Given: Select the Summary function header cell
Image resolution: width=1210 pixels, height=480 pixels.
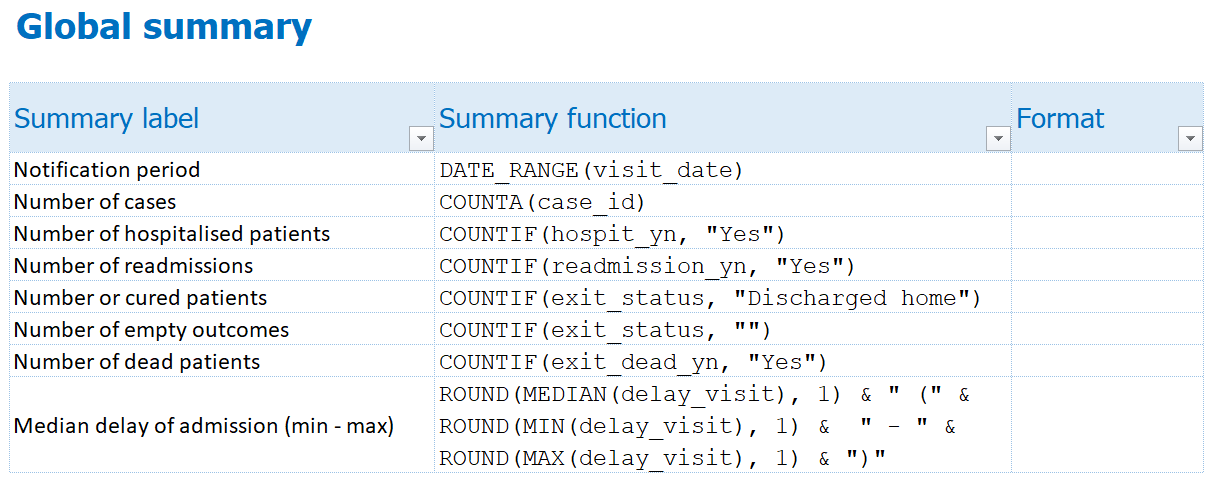Looking at the screenshot, I should 723,118.
